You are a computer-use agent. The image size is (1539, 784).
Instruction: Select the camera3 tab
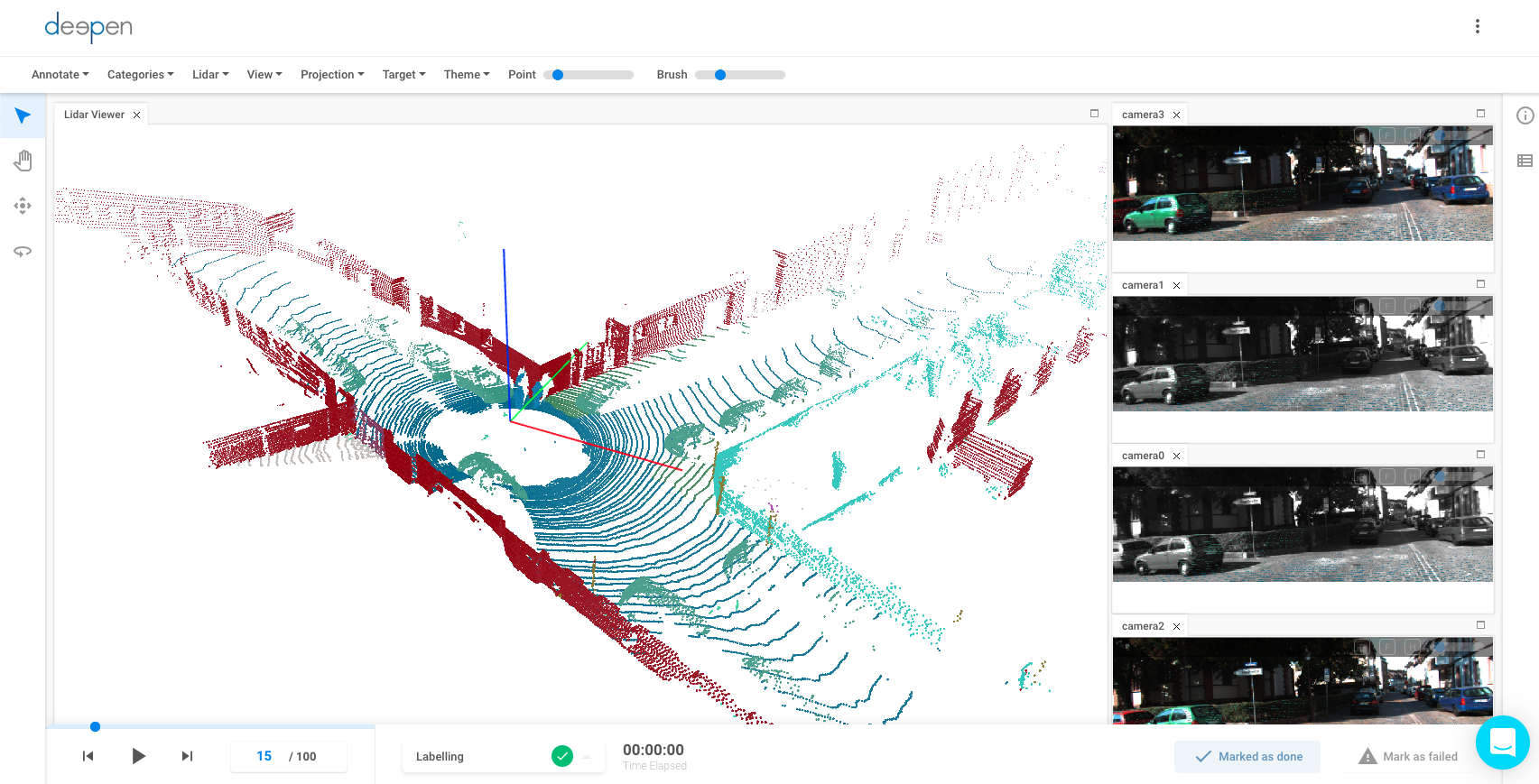[1143, 115]
